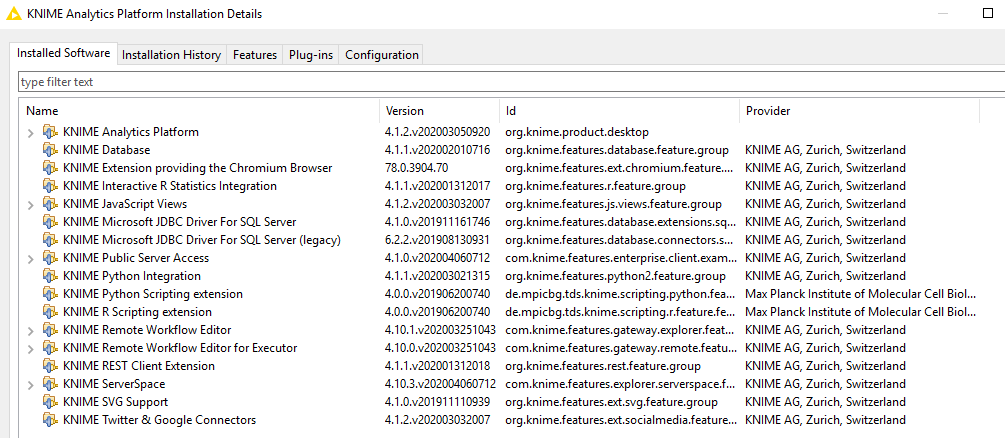Click the Chromium Browser extension feature icon
This screenshot has width=1005, height=438.
click(x=50, y=168)
